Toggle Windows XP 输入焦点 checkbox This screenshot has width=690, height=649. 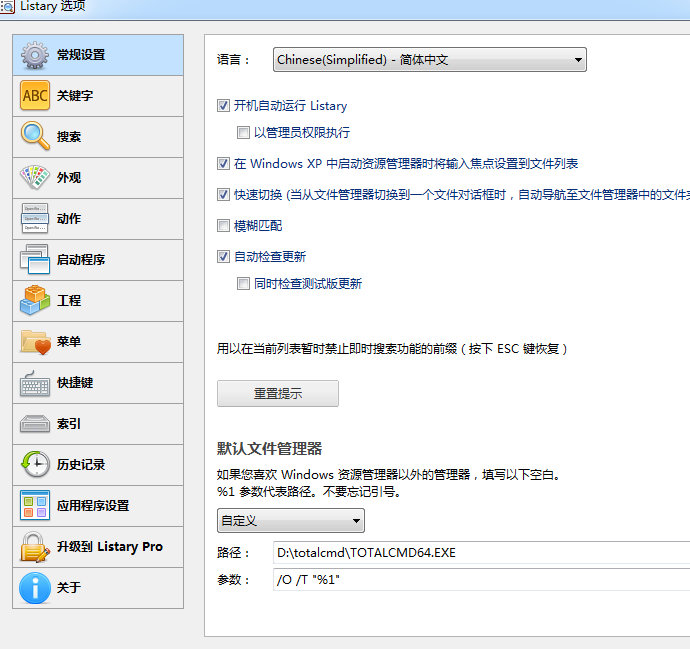pos(223,164)
